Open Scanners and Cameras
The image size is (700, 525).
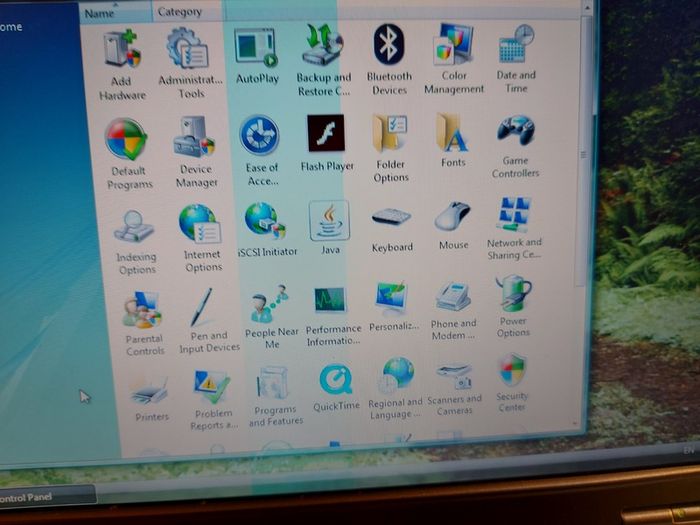pyautogui.click(x=454, y=388)
